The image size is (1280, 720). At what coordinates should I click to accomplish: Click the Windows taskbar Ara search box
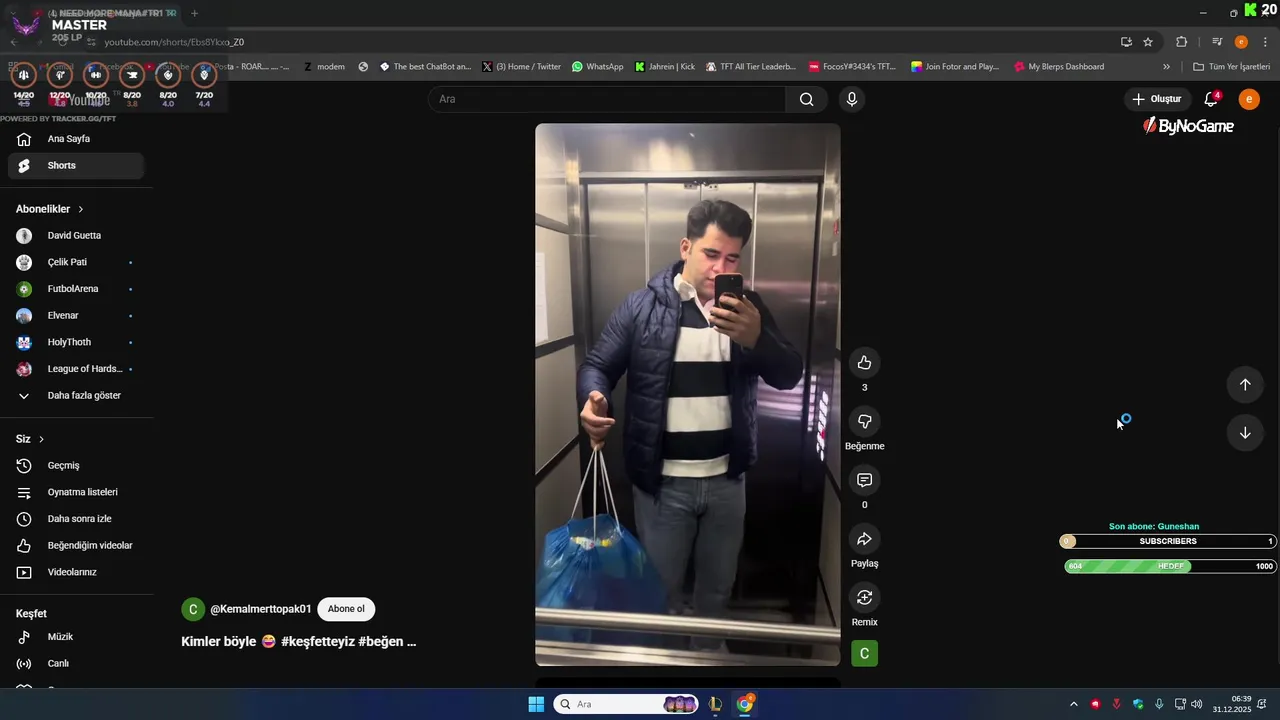click(x=626, y=704)
